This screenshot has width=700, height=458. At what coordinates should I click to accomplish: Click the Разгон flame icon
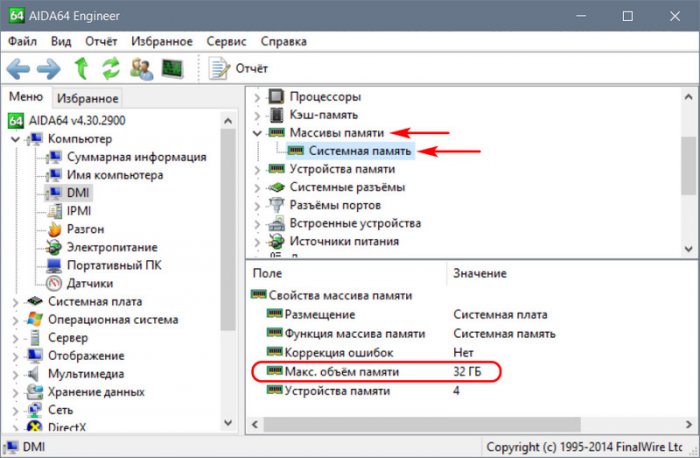(54, 229)
